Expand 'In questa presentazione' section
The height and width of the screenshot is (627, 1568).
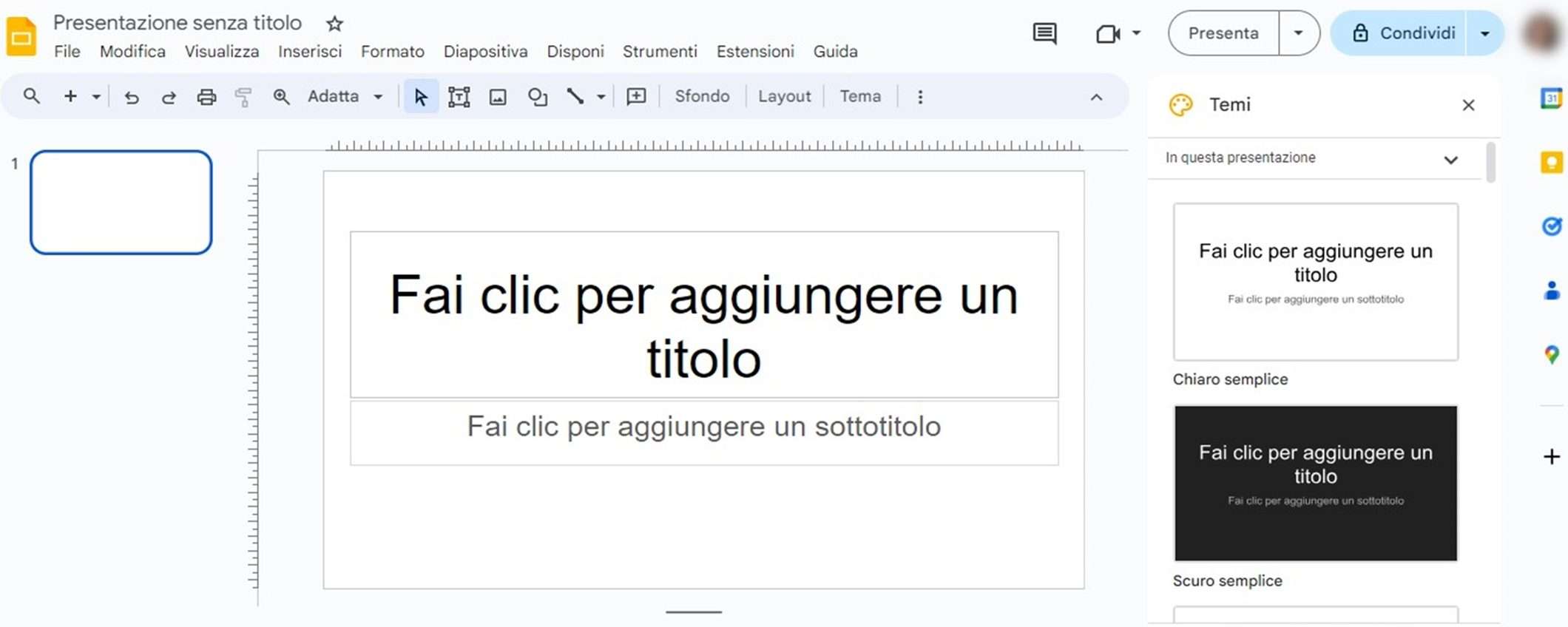[x=1450, y=159]
